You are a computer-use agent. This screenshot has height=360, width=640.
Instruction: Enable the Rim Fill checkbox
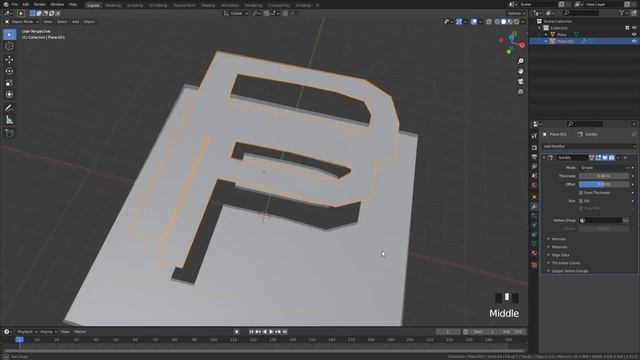[581, 201]
